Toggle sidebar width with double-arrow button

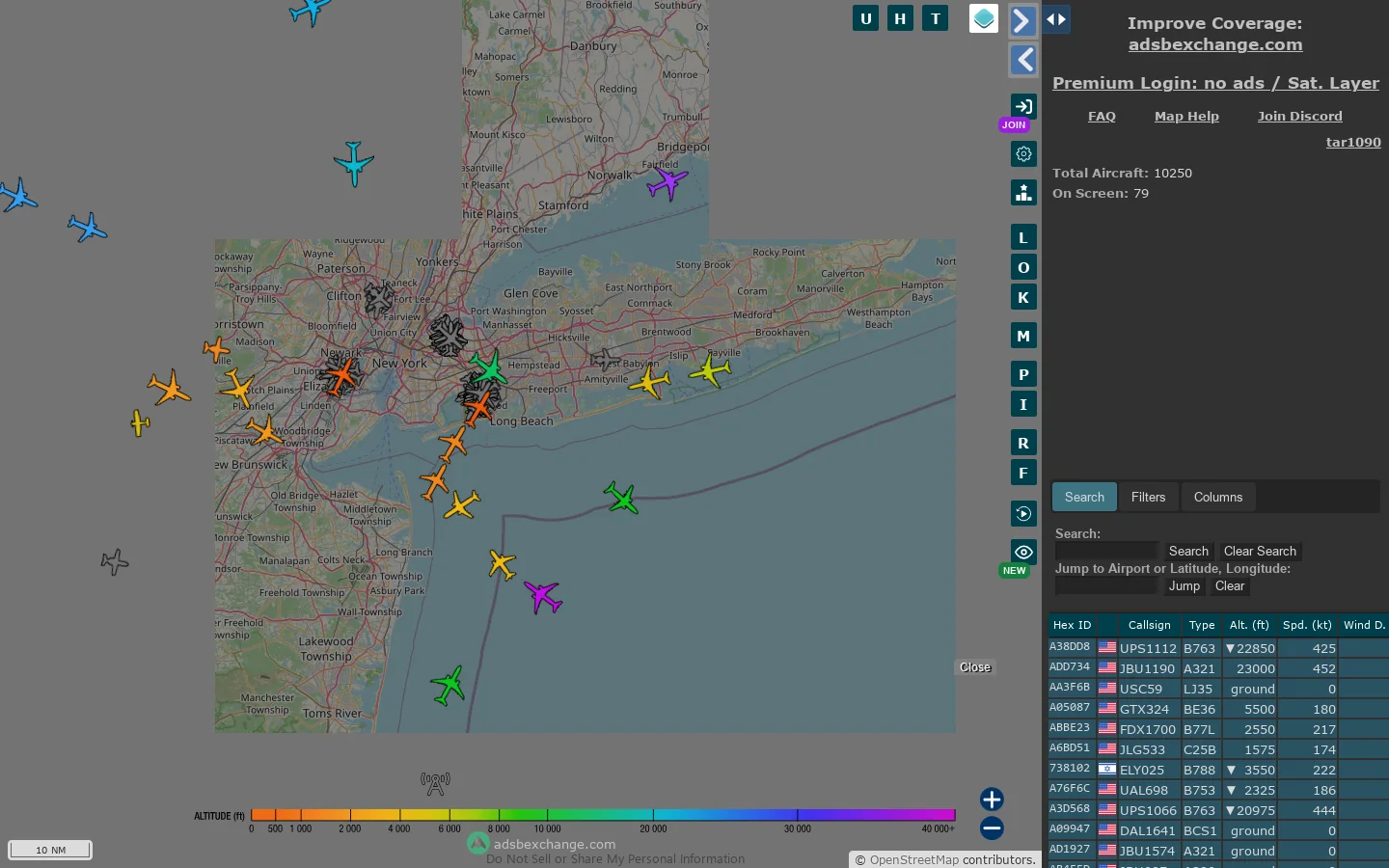(x=1056, y=19)
